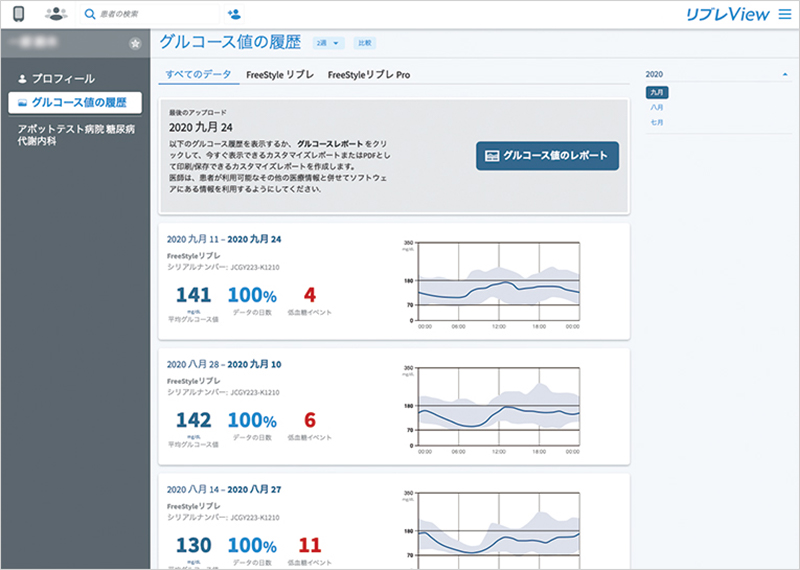800x570 pixels.
Task: Open the 2週 period dropdown
Action: pyautogui.click(x=328, y=43)
